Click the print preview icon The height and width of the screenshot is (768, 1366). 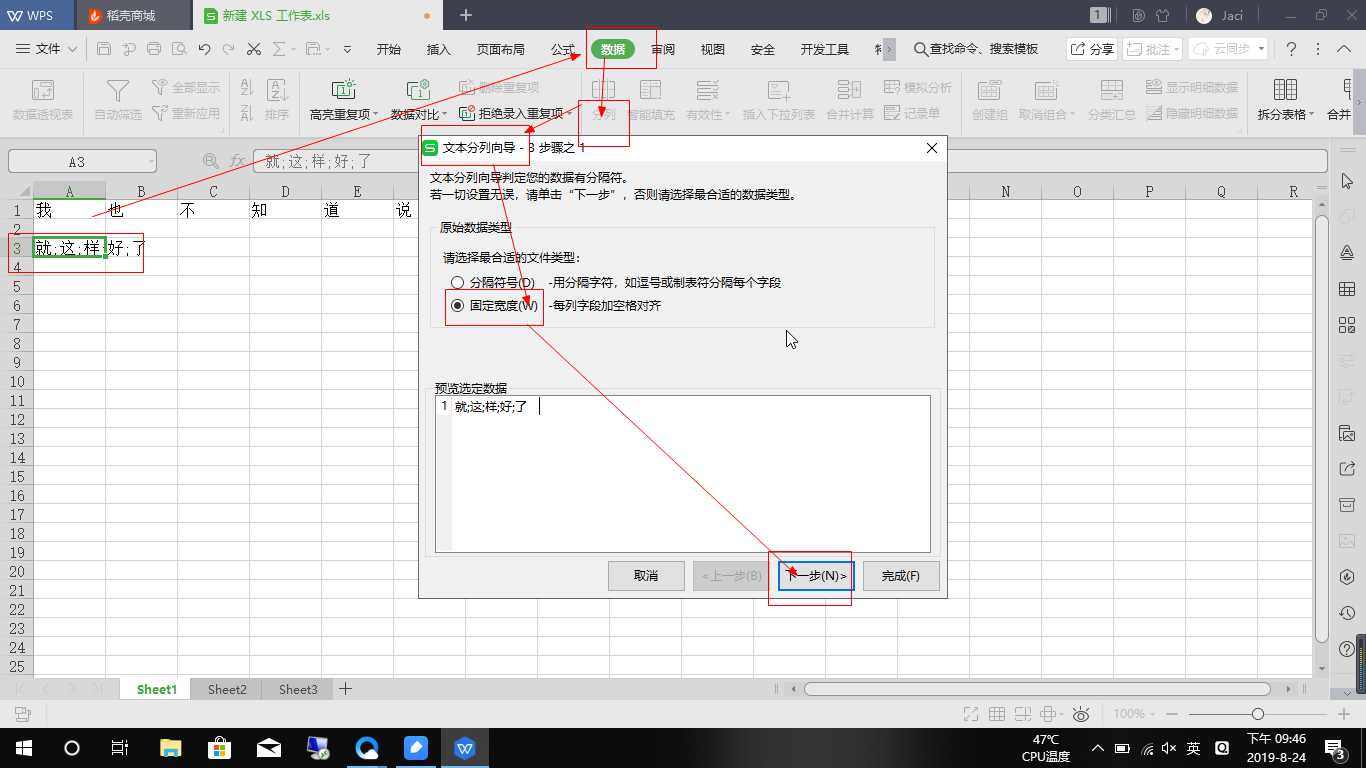179,49
